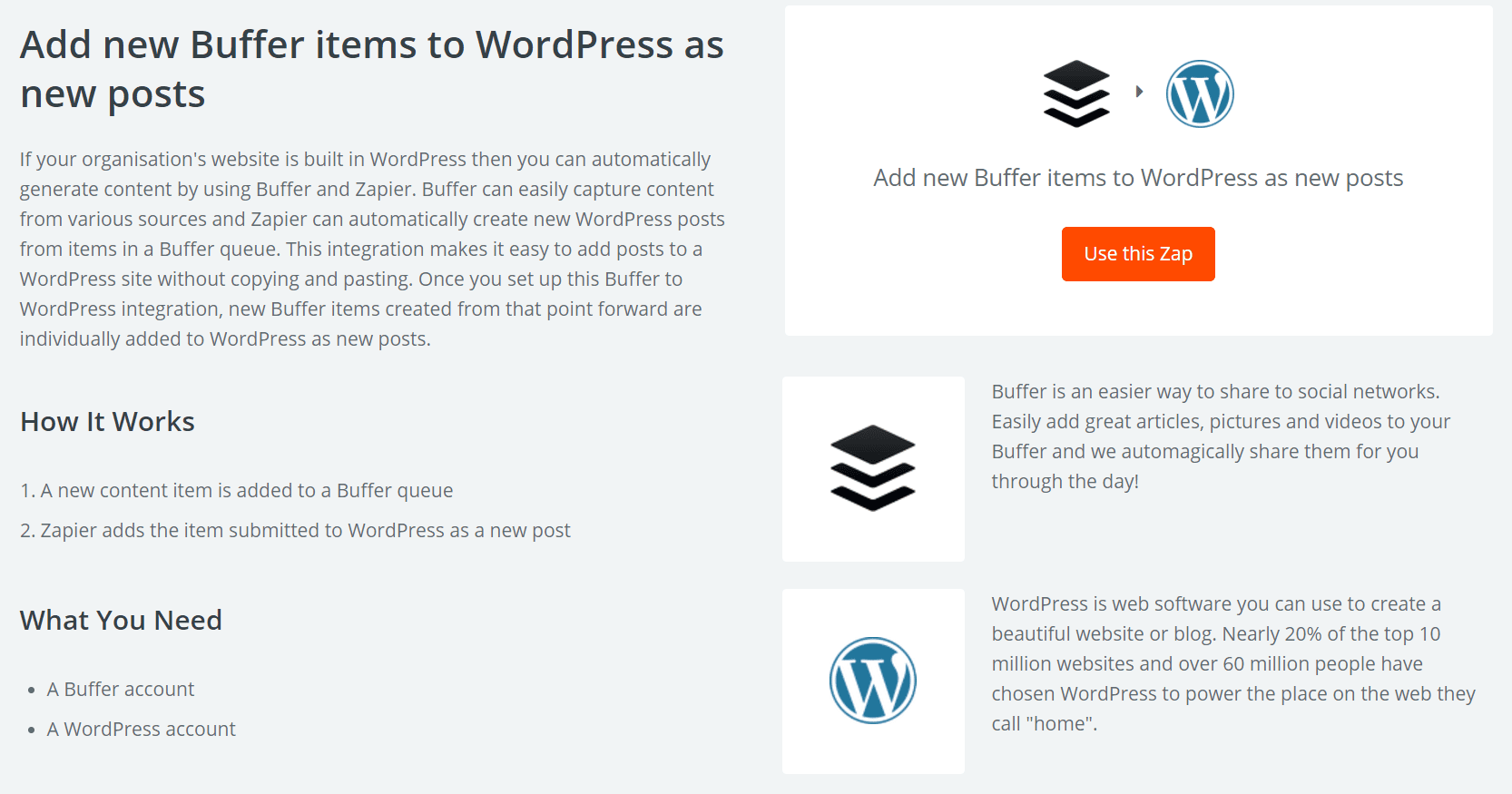This screenshot has width=1512, height=794.
Task: Open the large Buffer logo tile
Action: click(x=873, y=469)
